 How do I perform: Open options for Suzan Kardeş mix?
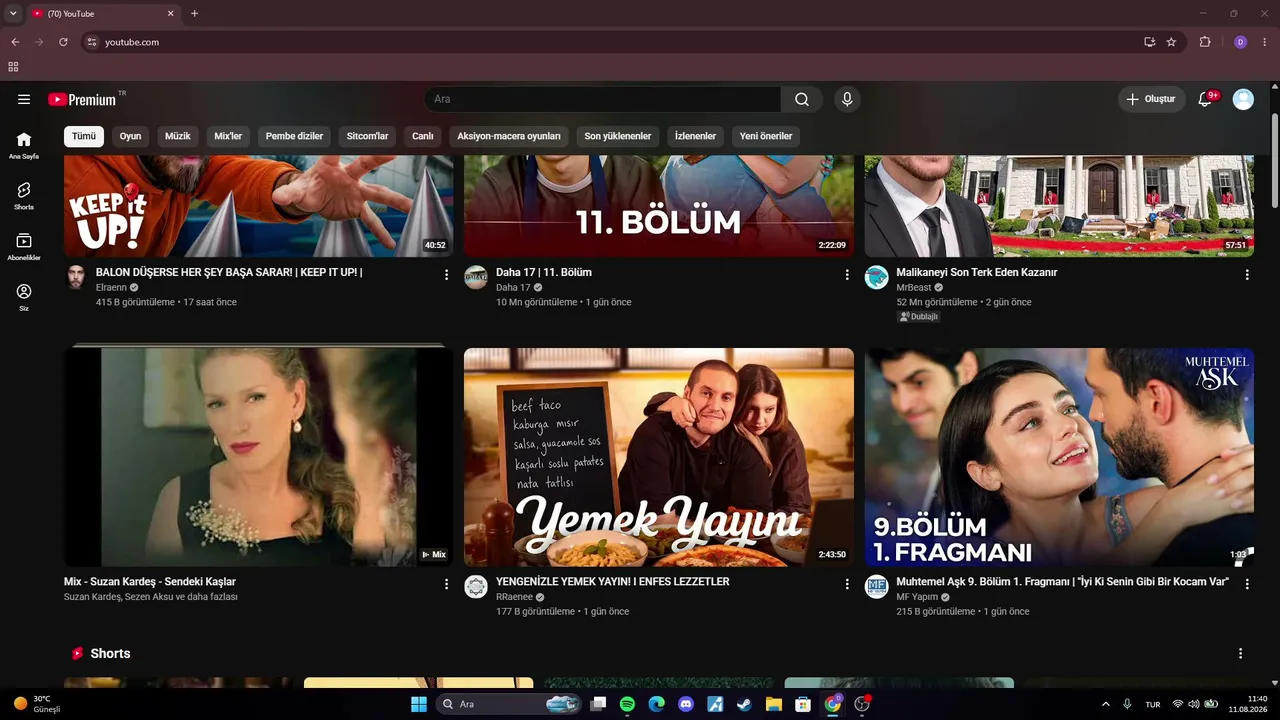coord(446,584)
